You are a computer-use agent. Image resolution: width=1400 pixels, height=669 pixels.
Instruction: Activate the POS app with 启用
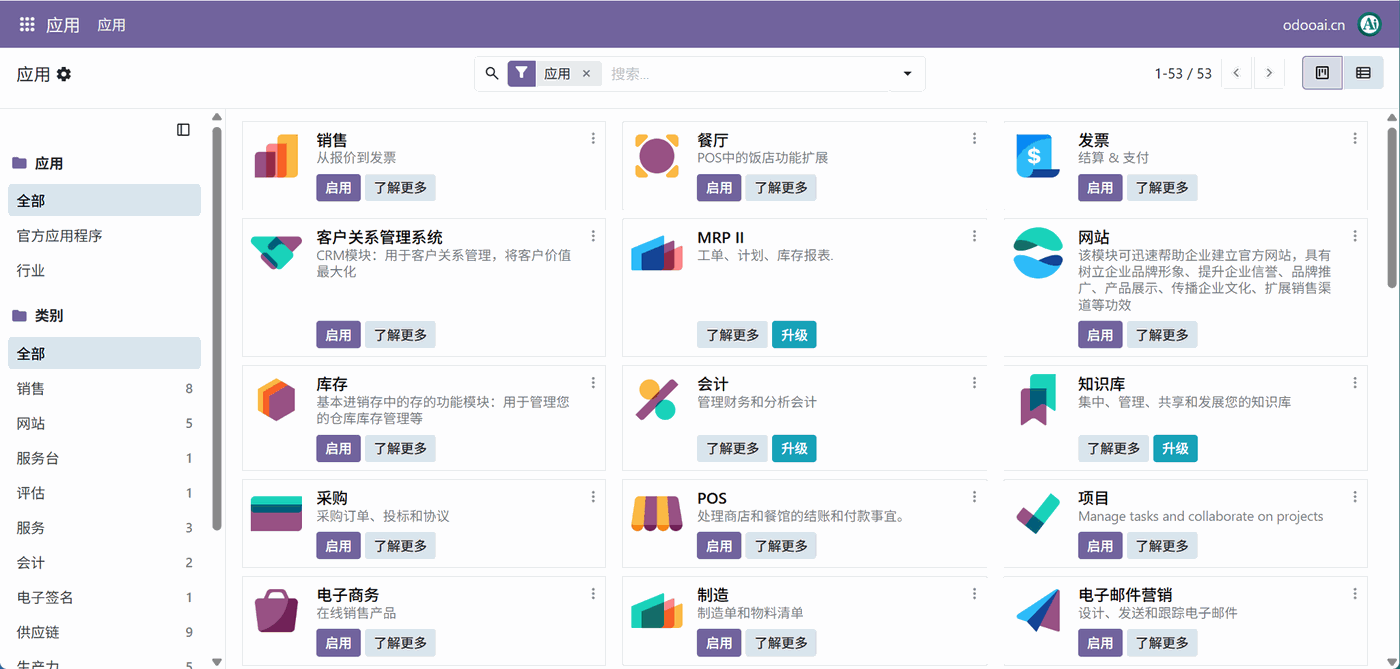click(x=719, y=546)
